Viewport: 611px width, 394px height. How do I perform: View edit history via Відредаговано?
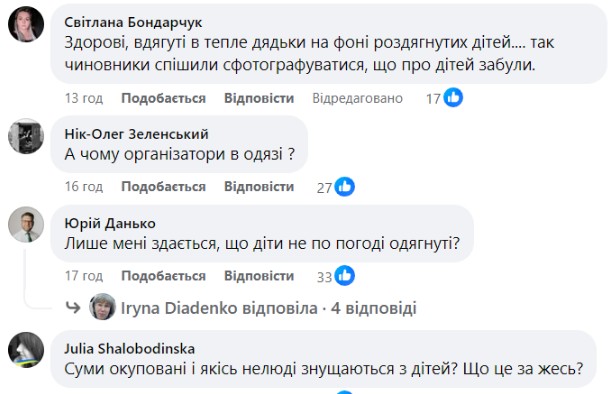click(x=357, y=98)
